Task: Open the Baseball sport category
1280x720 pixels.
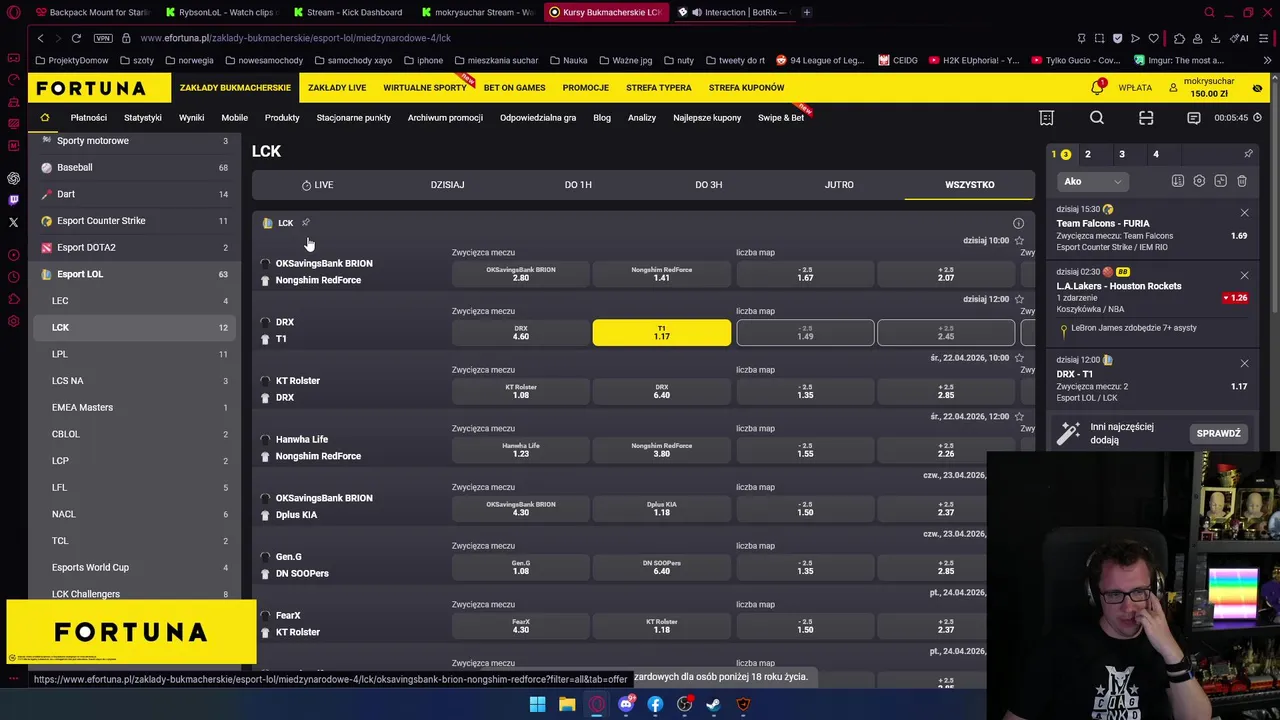Action: coord(135,167)
